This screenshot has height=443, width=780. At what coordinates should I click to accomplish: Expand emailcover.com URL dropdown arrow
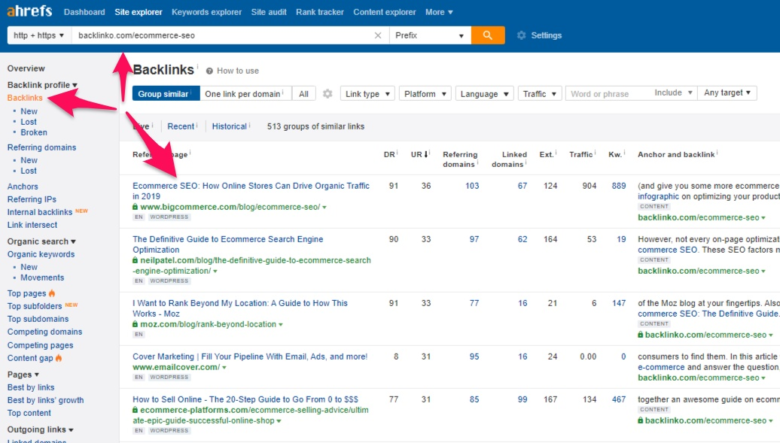pyautogui.click(x=224, y=367)
